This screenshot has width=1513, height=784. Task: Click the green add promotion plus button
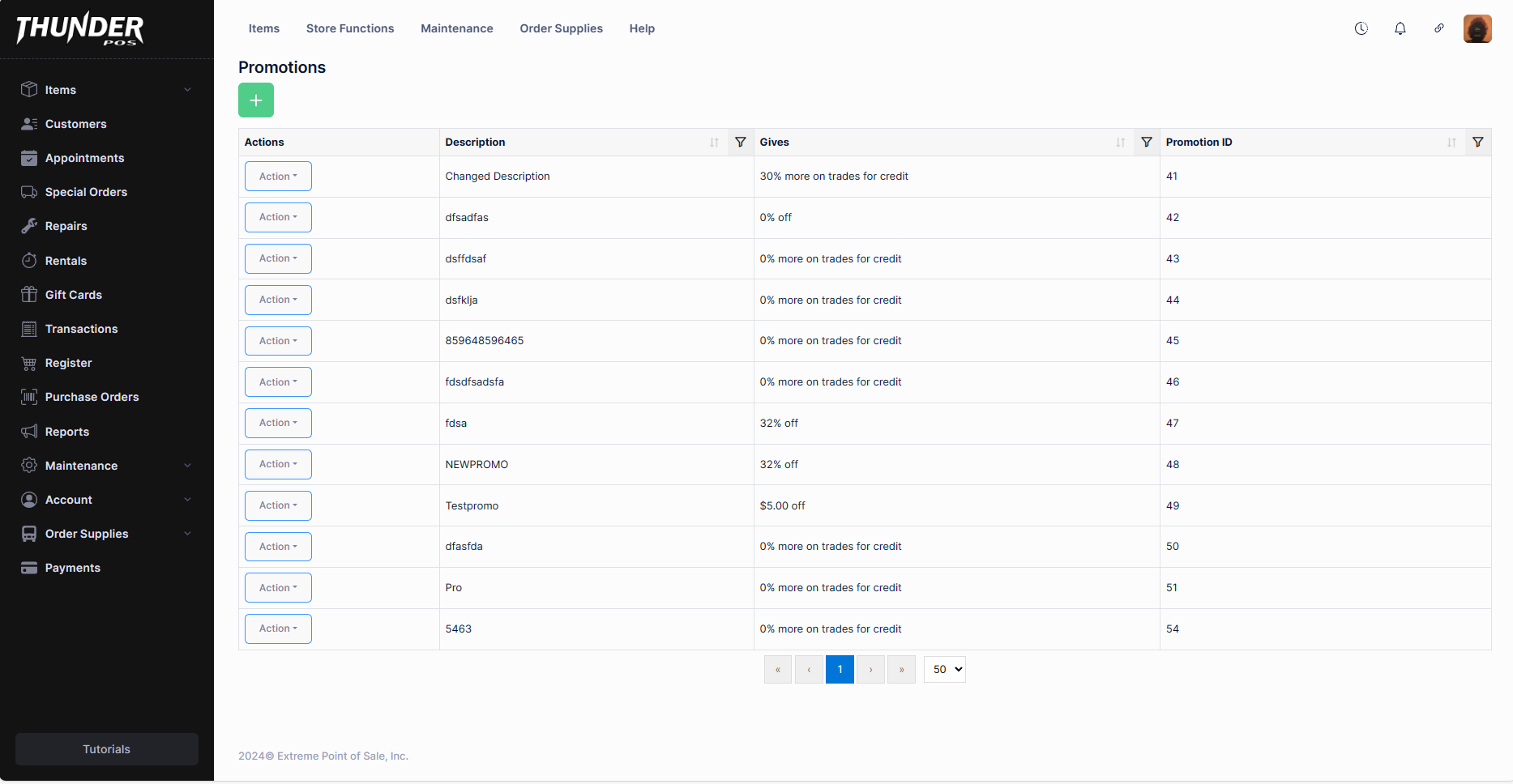click(x=256, y=100)
